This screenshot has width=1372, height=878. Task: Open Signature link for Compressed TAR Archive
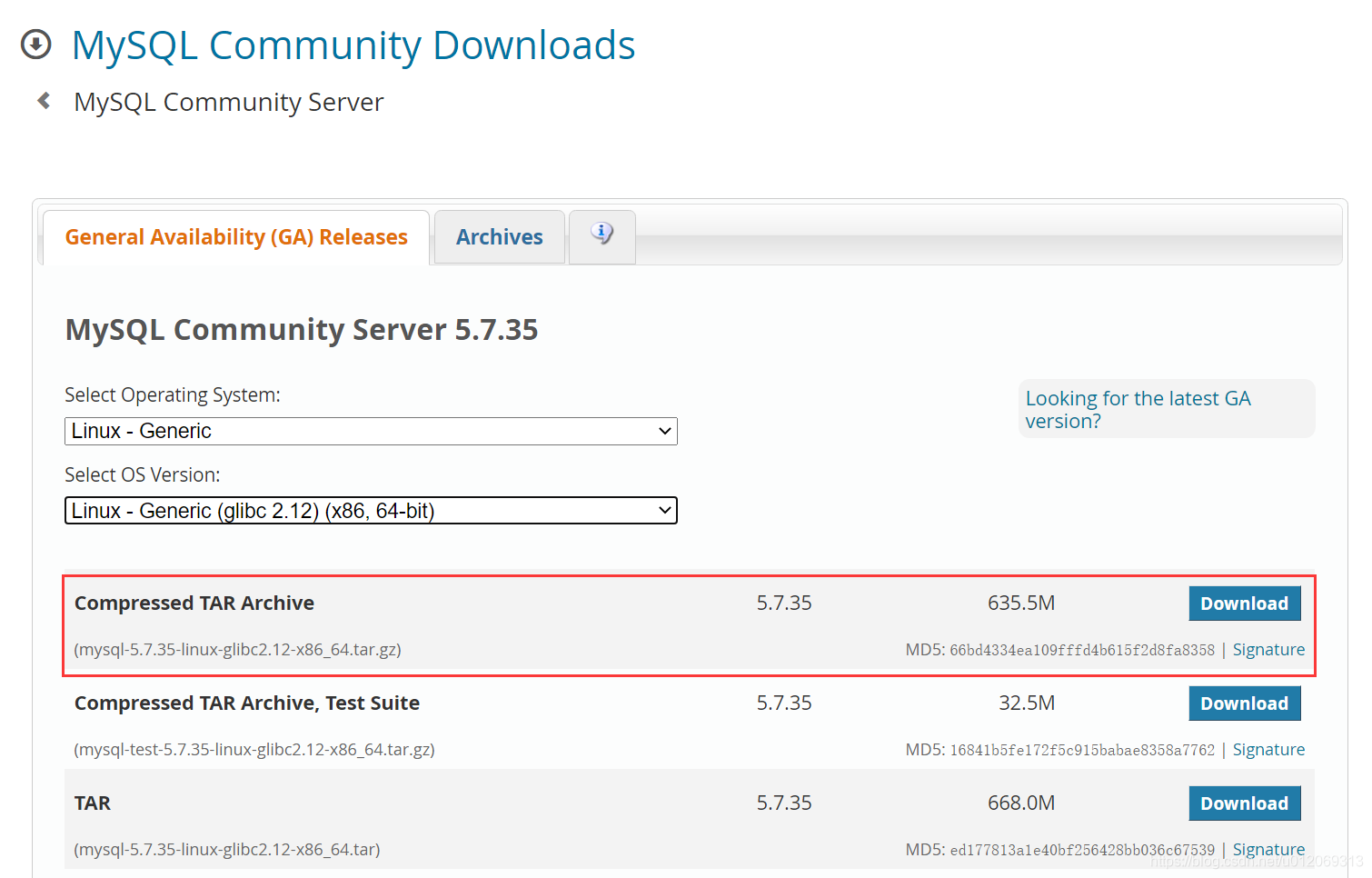[1268, 650]
